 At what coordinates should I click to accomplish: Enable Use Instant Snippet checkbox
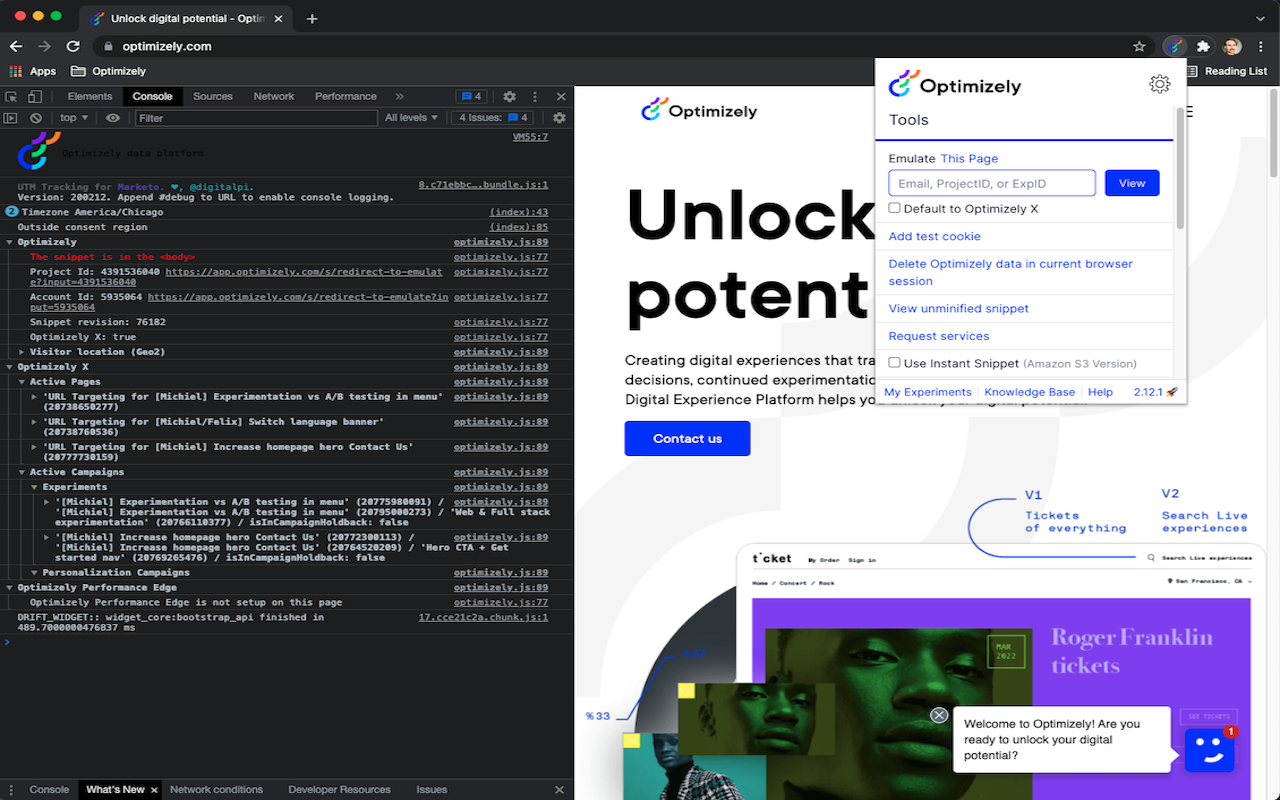(894, 363)
